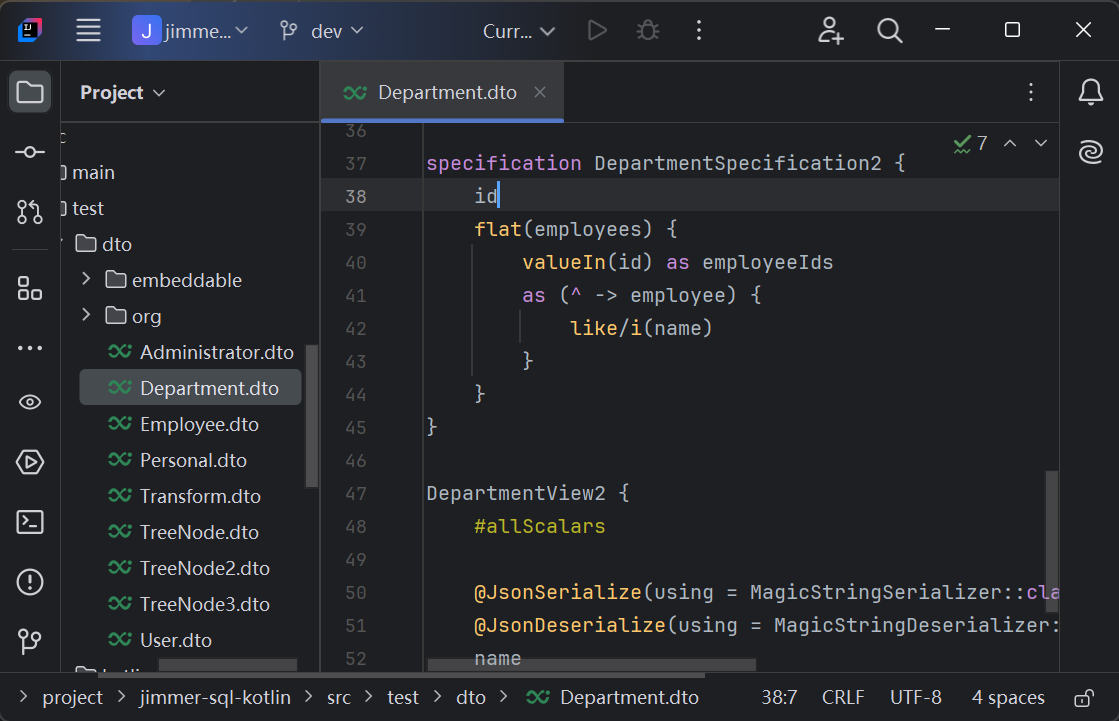1119x721 pixels.
Task: Open the dev branch dropdown
Action: point(321,31)
